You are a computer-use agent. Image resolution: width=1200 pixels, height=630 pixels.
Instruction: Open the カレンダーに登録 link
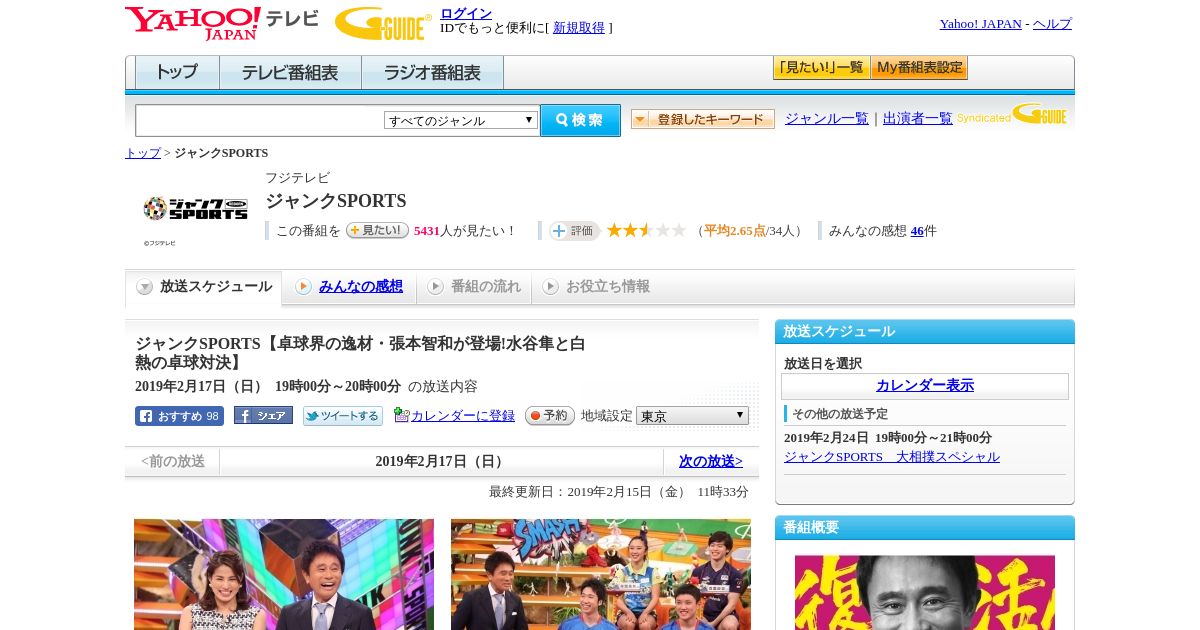coord(463,415)
